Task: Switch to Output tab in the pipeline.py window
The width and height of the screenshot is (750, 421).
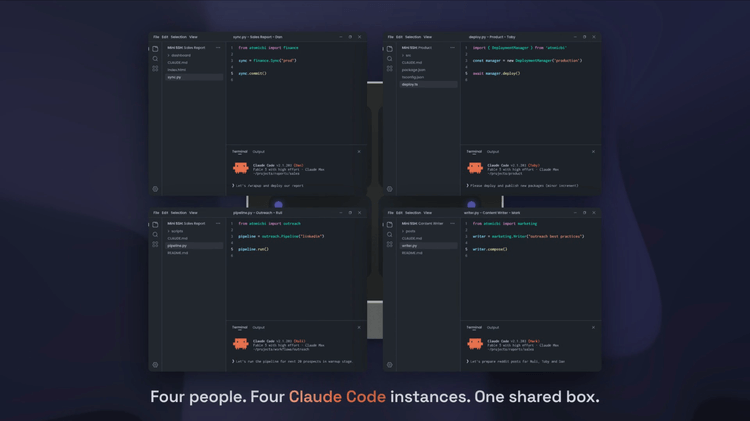Action: click(258, 328)
